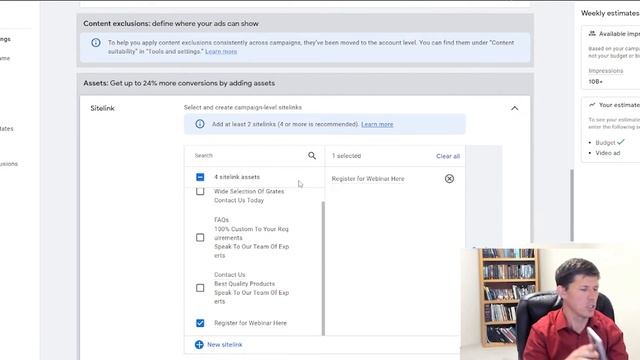Click the plus icon next to New sitelink
This screenshot has height=360, width=640.
click(199, 344)
